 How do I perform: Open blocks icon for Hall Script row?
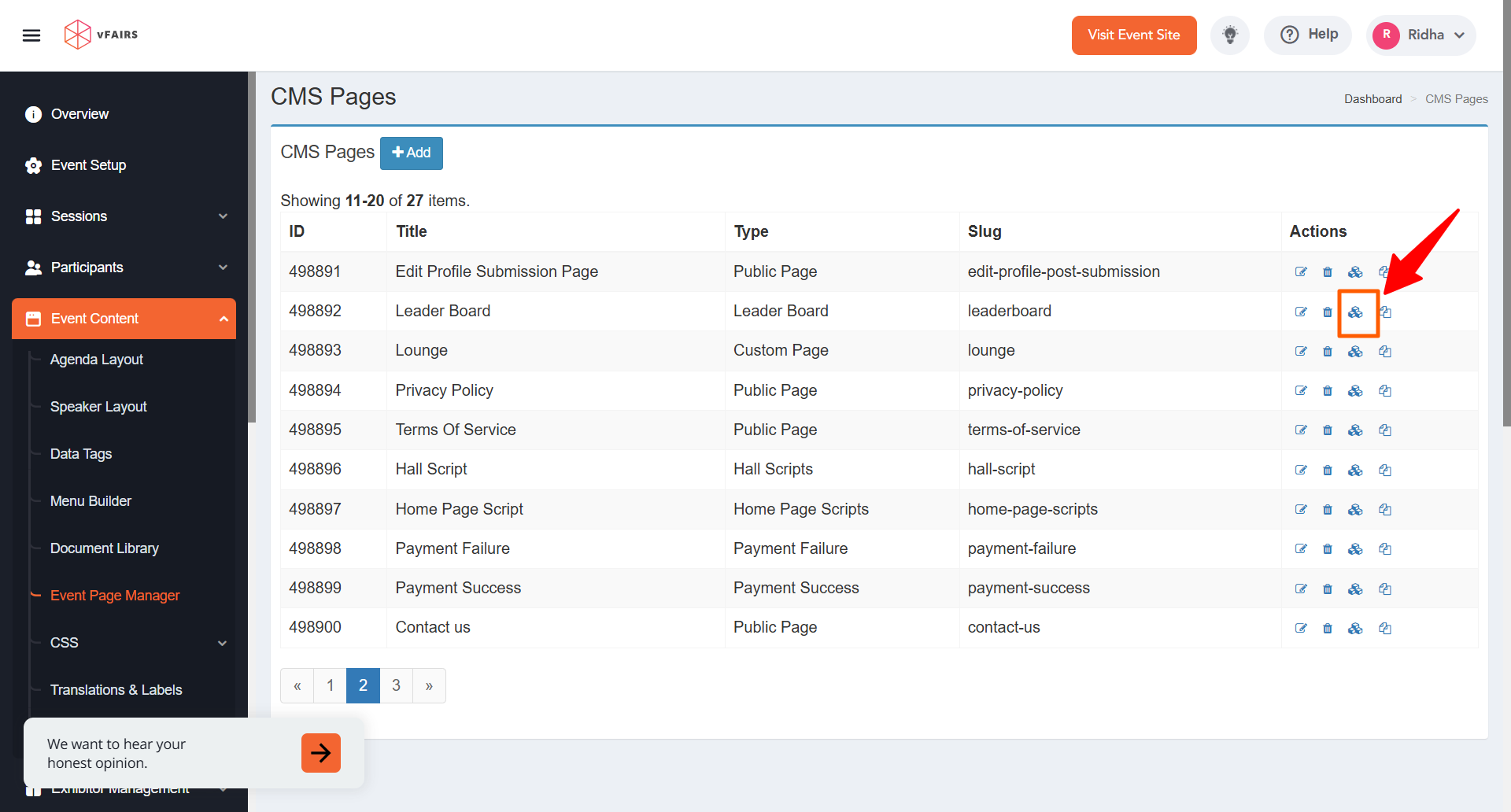click(1355, 471)
